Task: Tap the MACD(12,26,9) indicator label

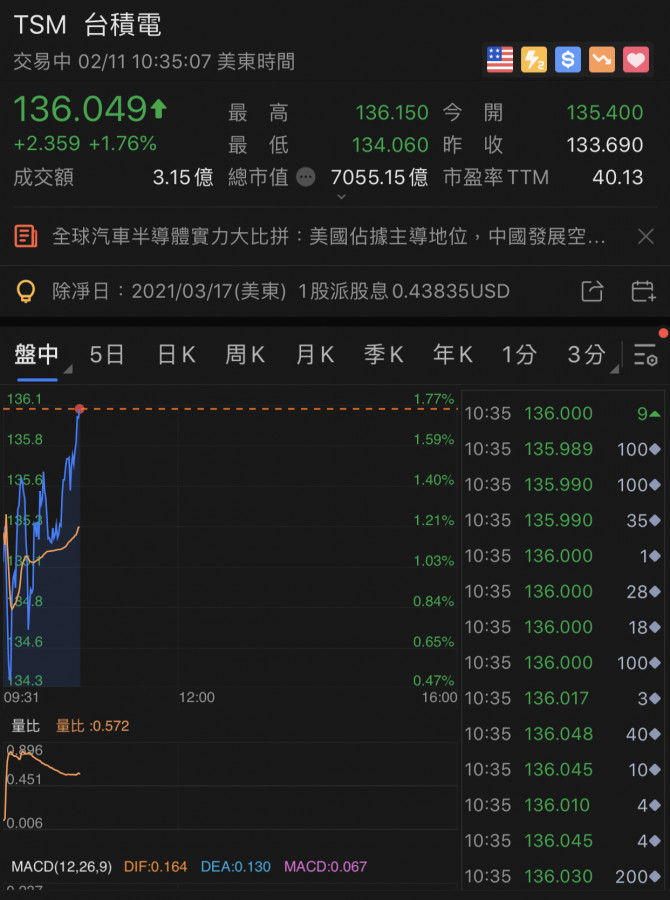Action: 61,866
